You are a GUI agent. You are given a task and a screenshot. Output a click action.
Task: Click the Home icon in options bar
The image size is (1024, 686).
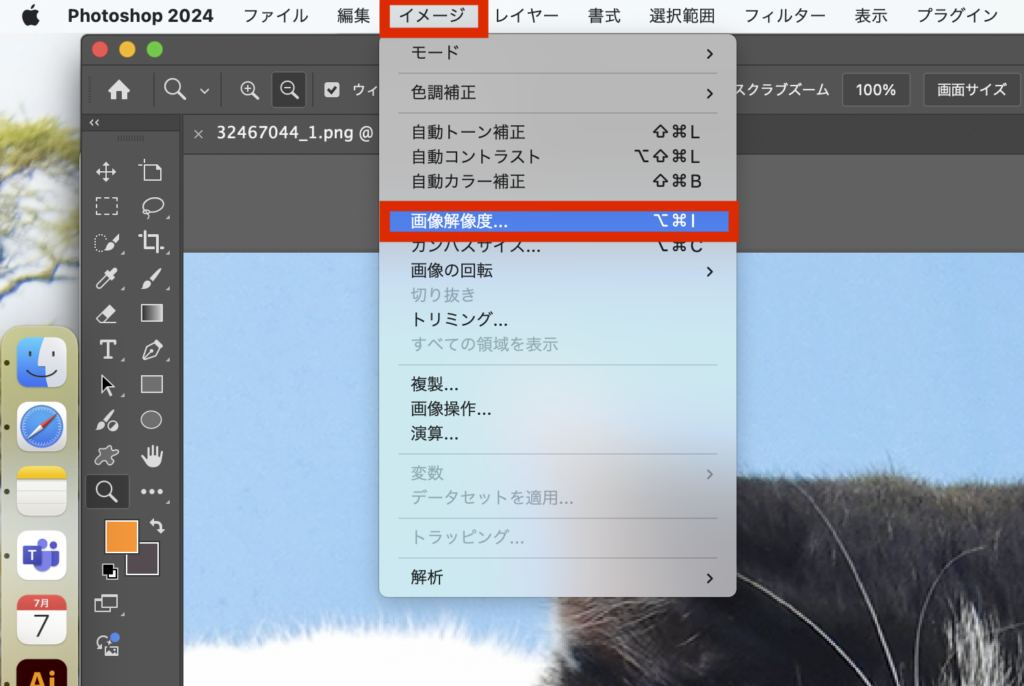119,90
